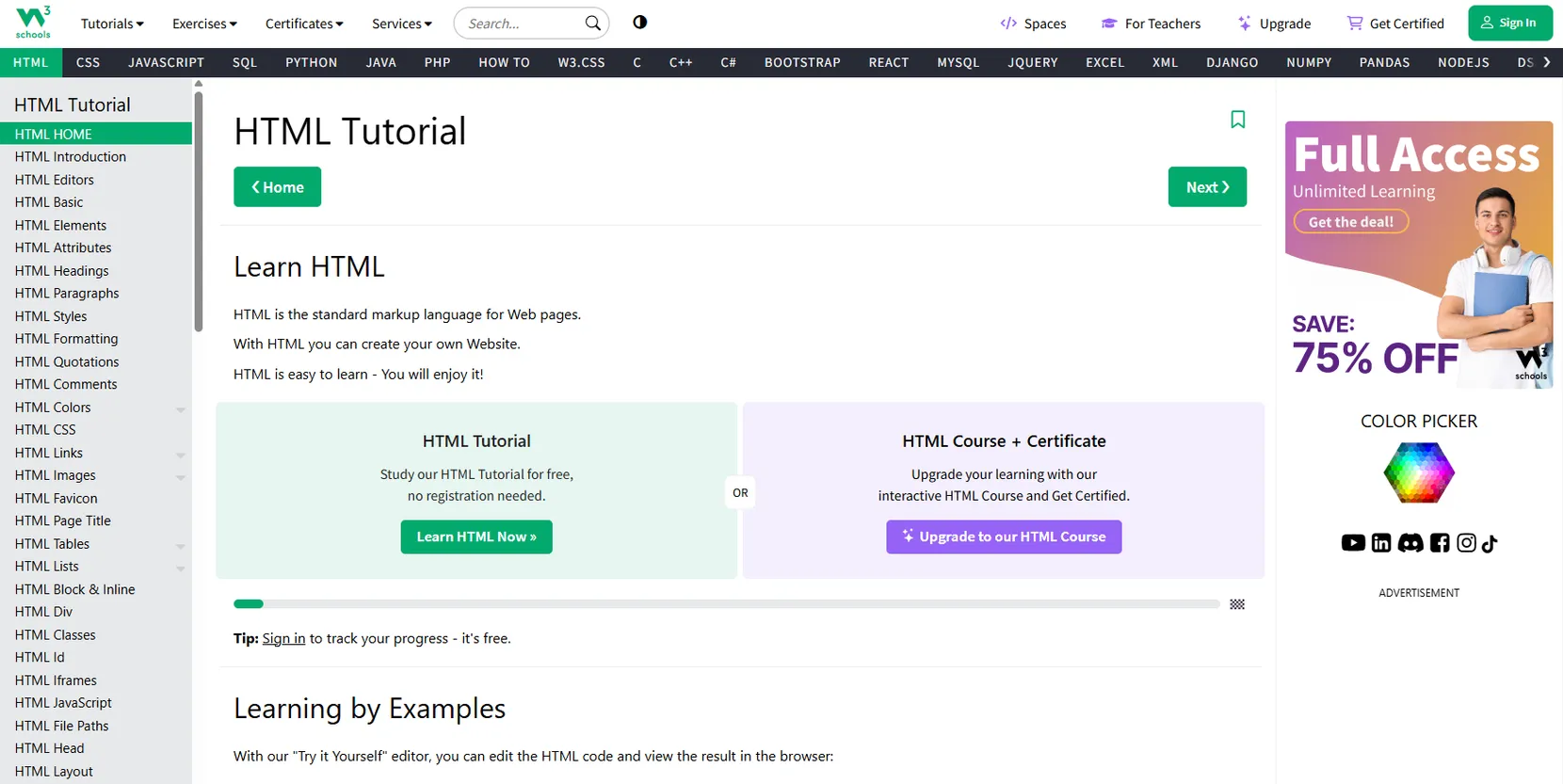Open the LinkedIn social icon
1563x784 pixels.
tap(1381, 543)
